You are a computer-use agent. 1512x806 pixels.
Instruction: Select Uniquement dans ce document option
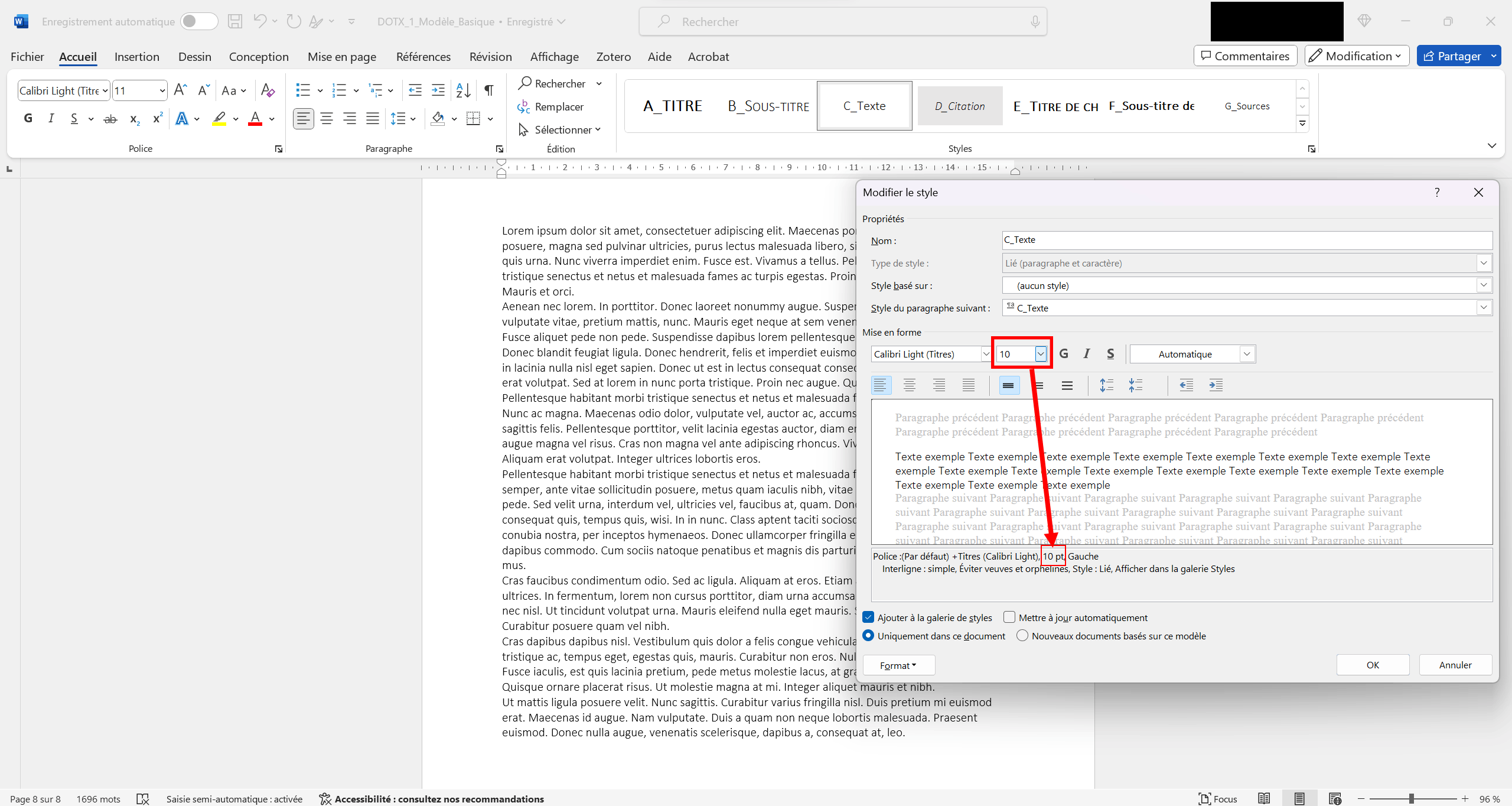coord(868,636)
